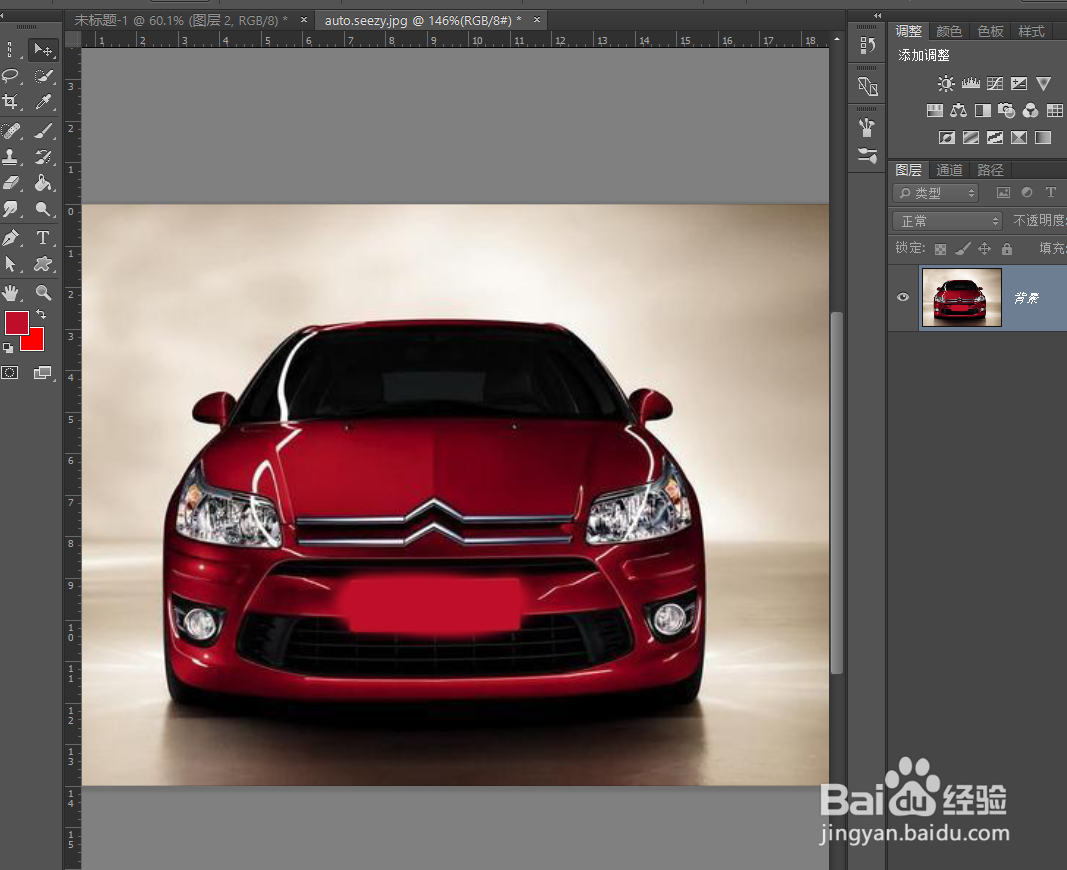Image resolution: width=1067 pixels, height=870 pixels.
Task: Swap foreground and background colors
Action: (41, 314)
